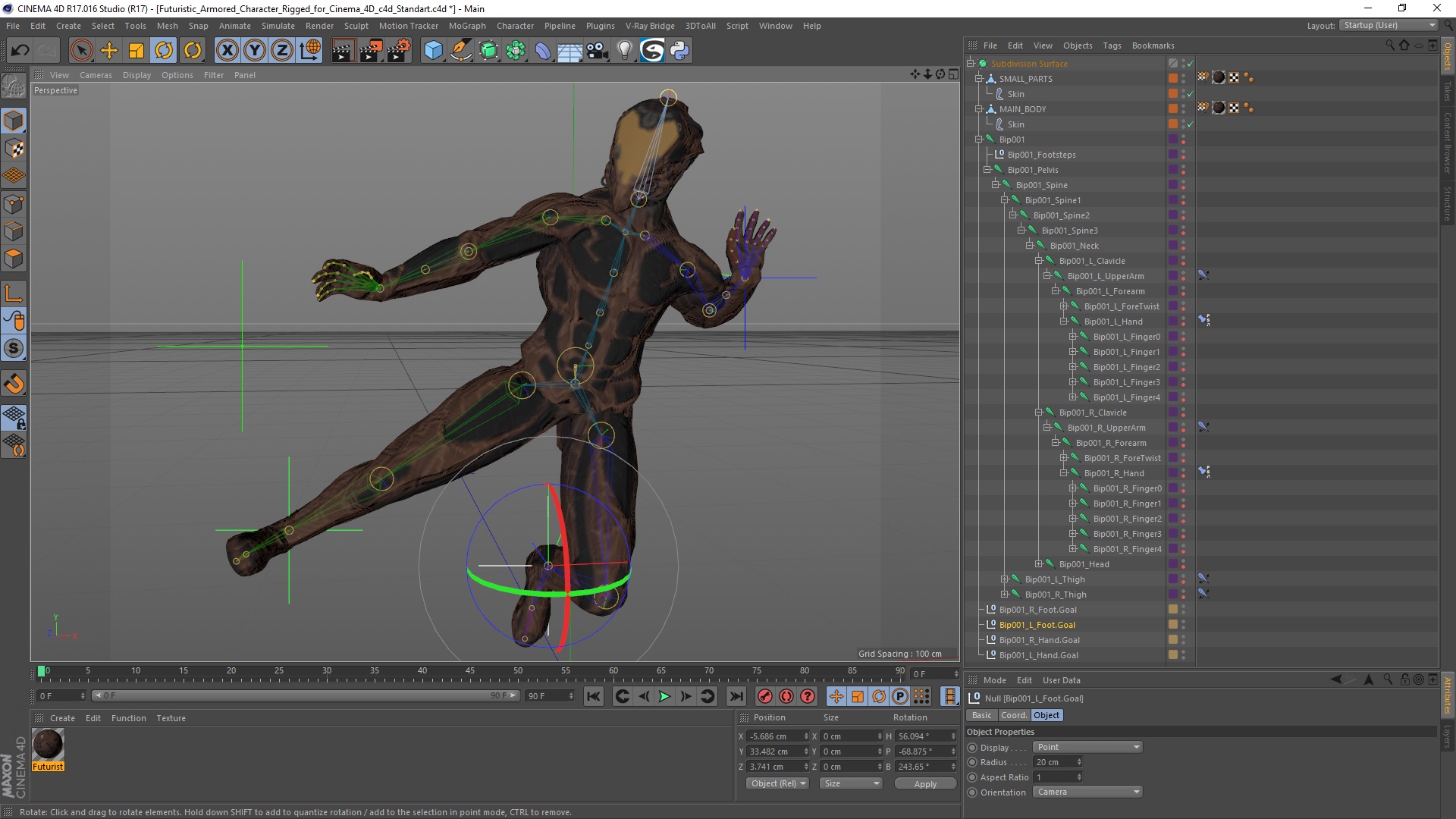
Task: Select the Display radio dot
Action: [x=972, y=748]
